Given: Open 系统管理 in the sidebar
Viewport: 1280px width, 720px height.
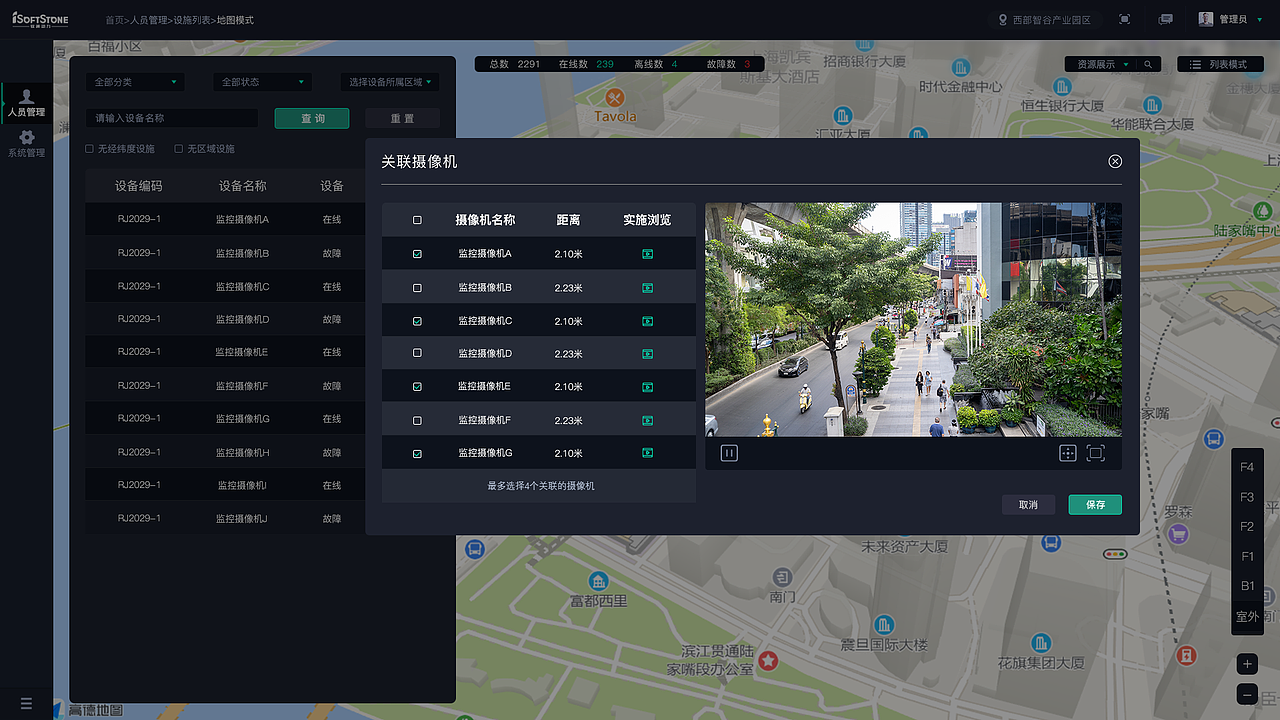Looking at the screenshot, I should (26, 144).
